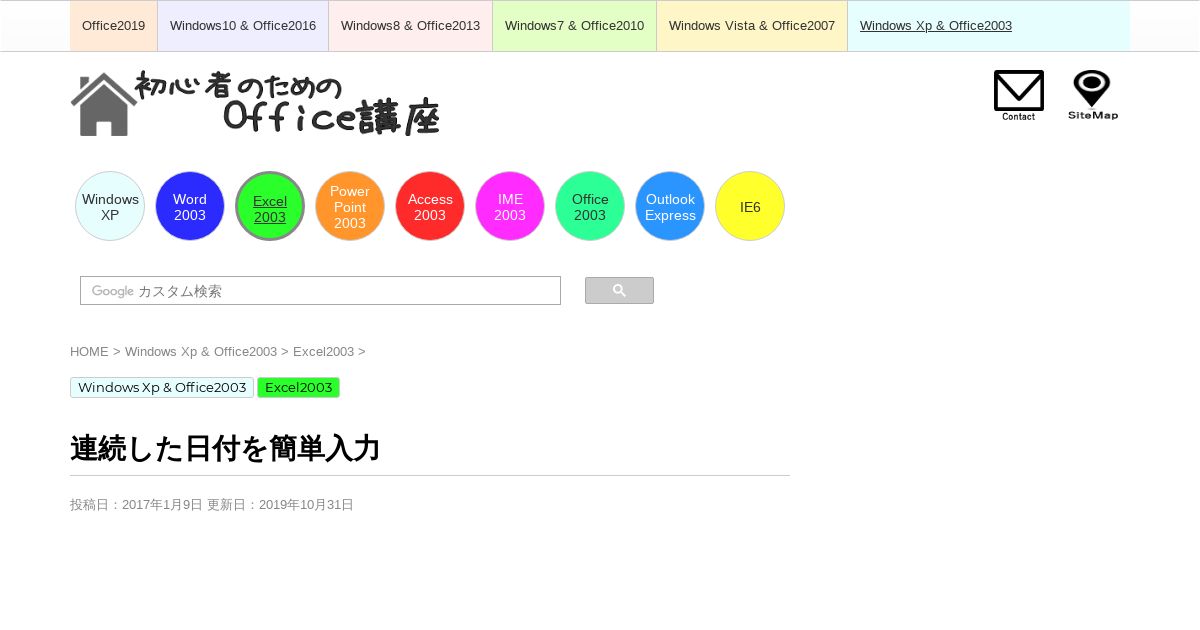The image size is (1200, 630).
Task: Select the Word 2003 blue circle
Action: [x=190, y=206]
